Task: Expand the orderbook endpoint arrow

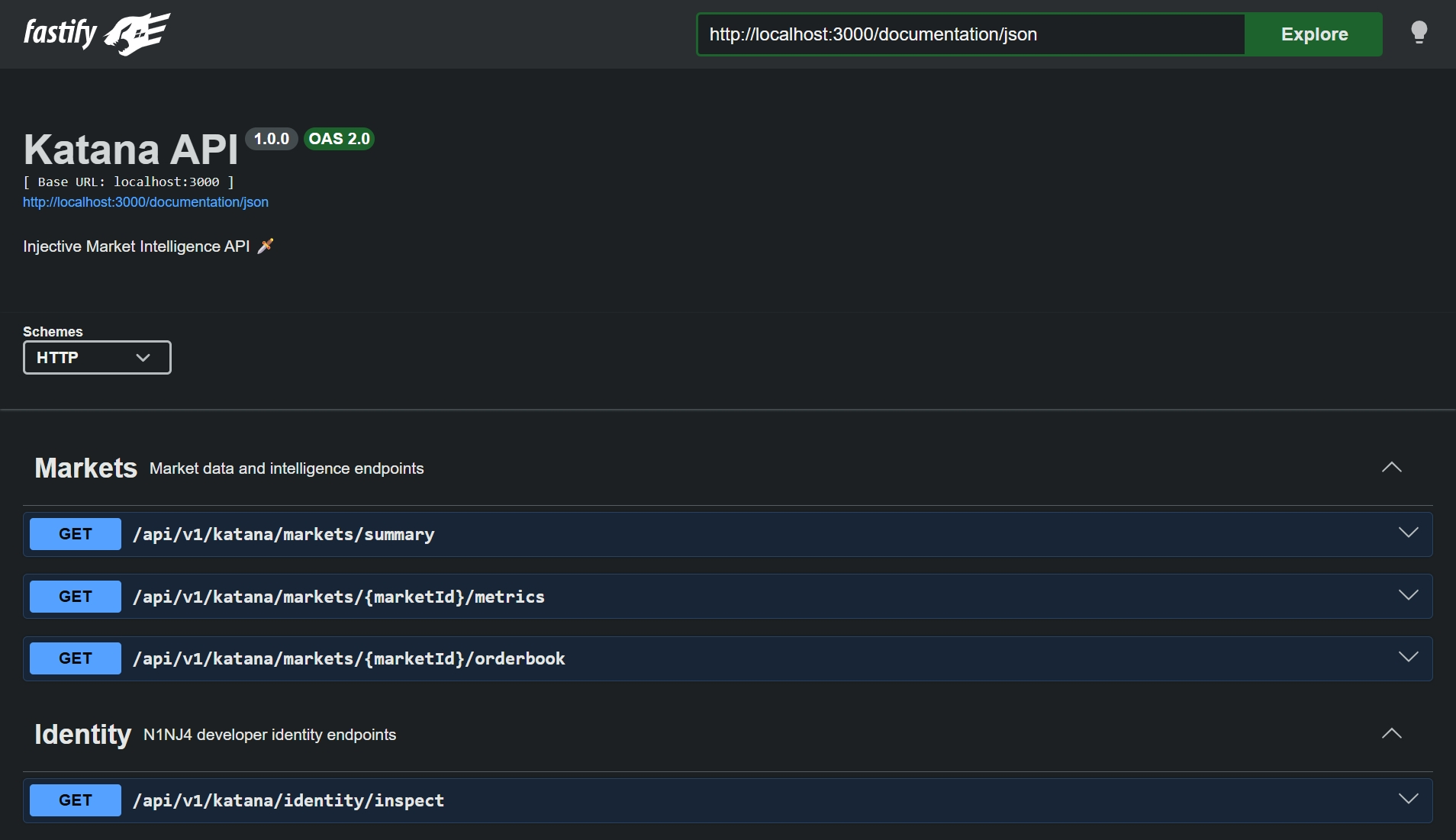Action: [1408, 658]
